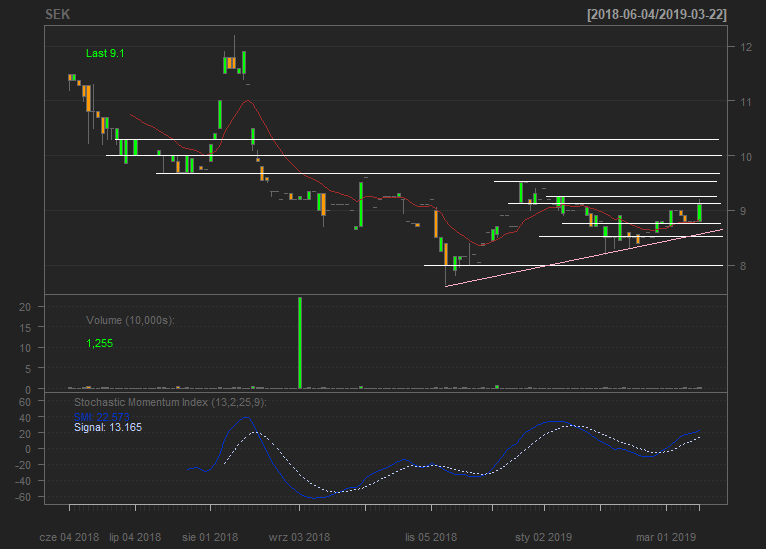Viewport: 766px width, 549px height.
Task: Click price axis label 10
Action: (x=746, y=157)
